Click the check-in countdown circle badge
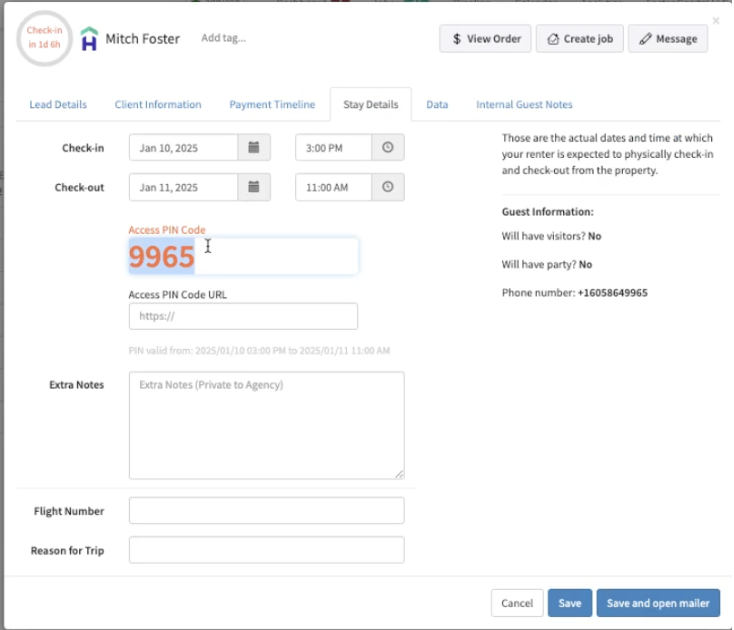Viewport: 734px width, 630px height. (x=45, y=39)
